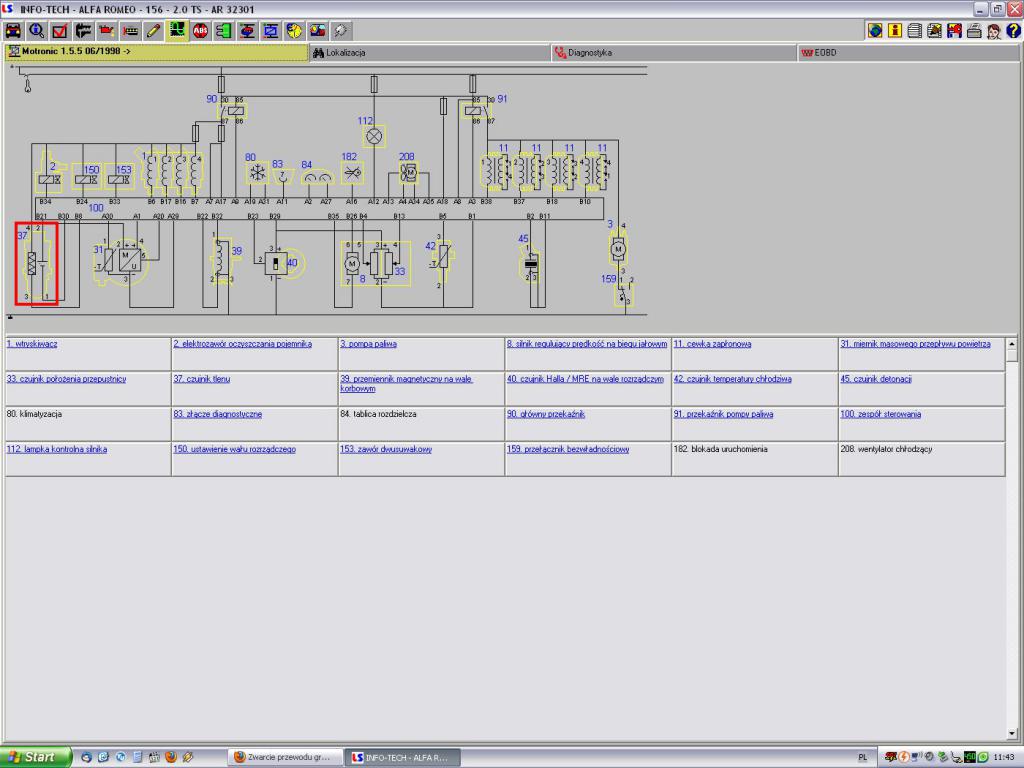
Task: Open '100. zespół sterowania' component link
Action: point(880,414)
